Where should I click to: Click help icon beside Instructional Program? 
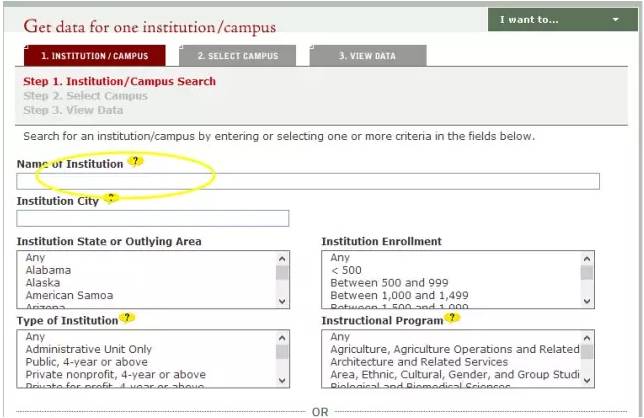tap(452, 317)
